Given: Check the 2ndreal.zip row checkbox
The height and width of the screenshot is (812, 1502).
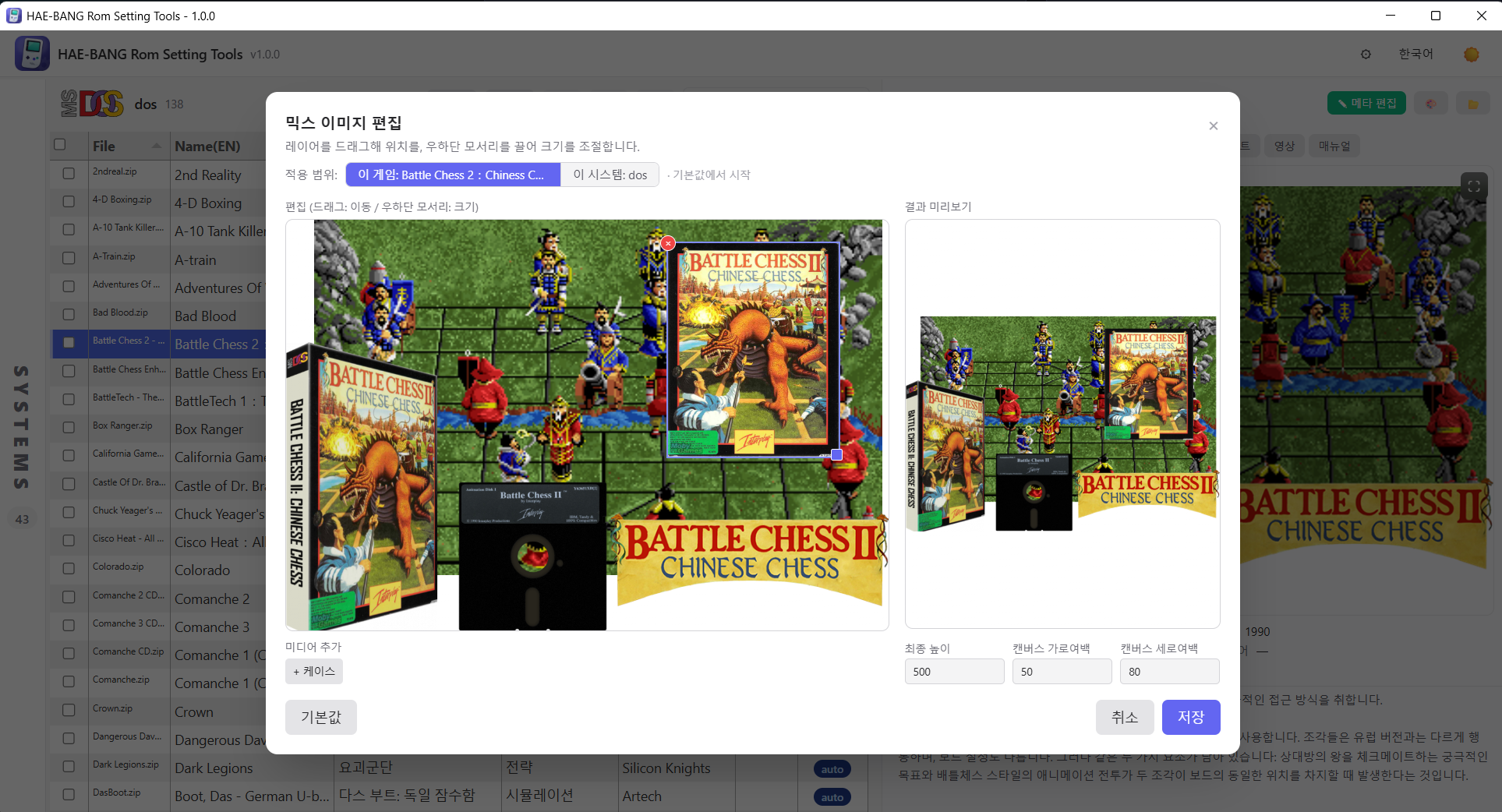Looking at the screenshot, I should click(x=69, y=173).
